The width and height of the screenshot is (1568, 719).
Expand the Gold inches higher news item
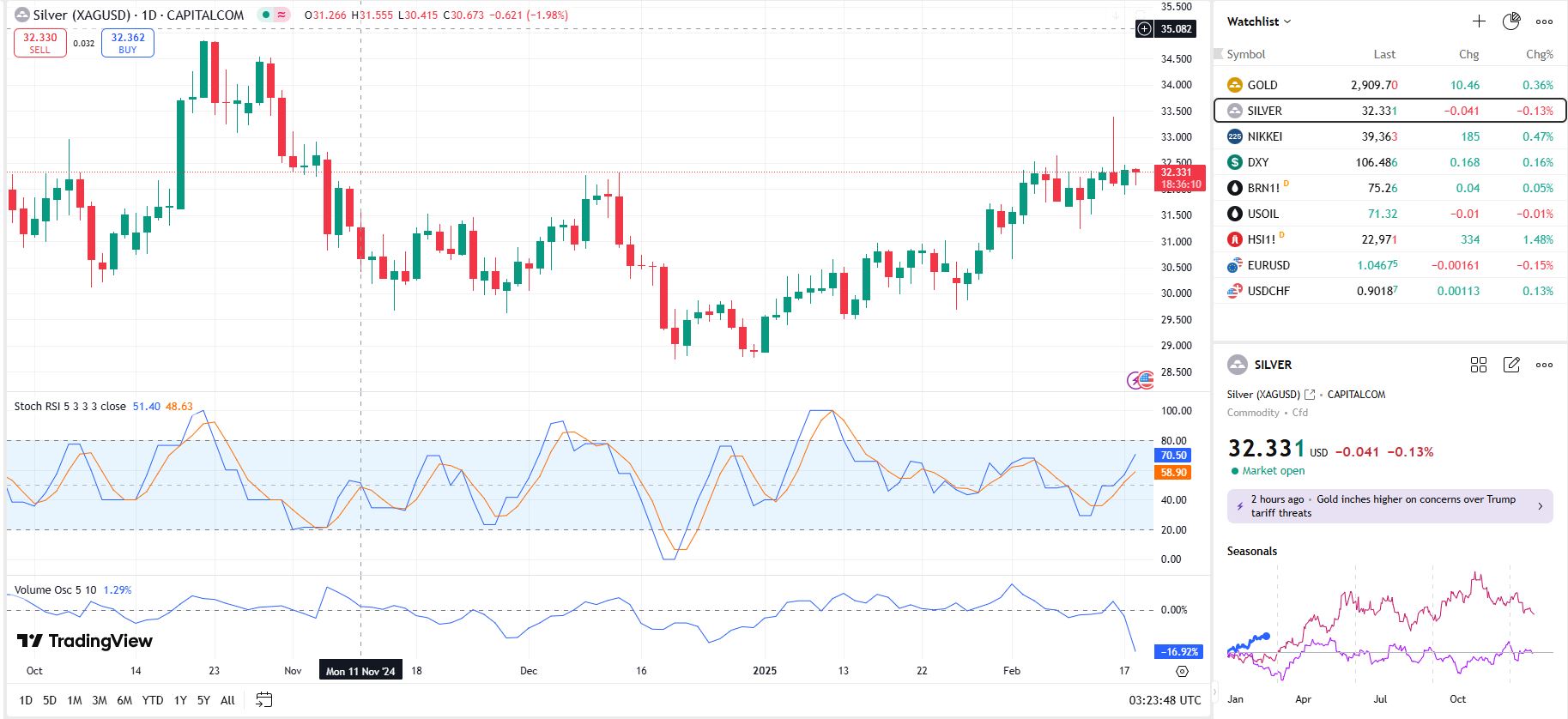click(1389, 506)
